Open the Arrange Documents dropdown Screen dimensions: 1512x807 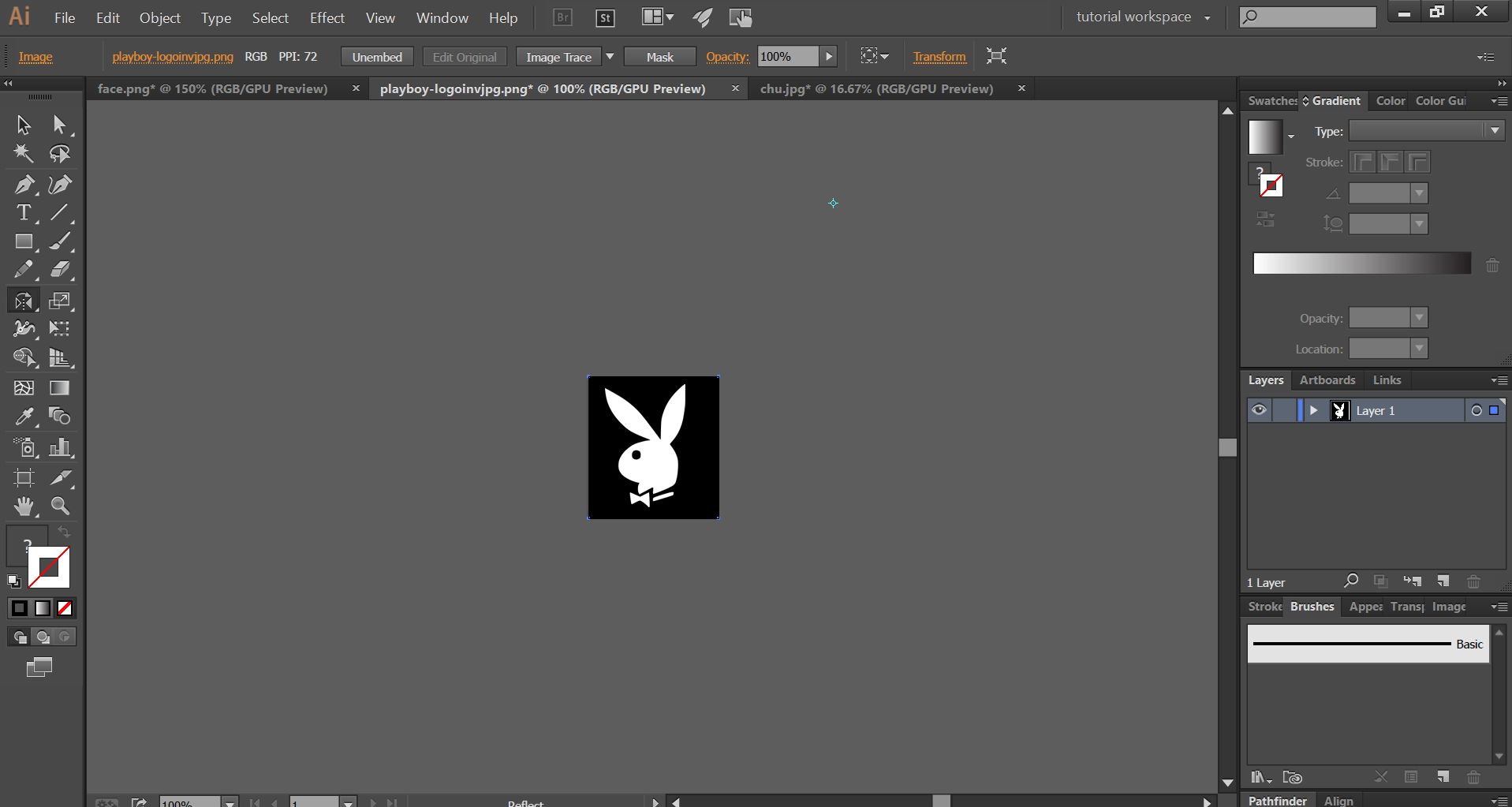[x=657, y=17]
